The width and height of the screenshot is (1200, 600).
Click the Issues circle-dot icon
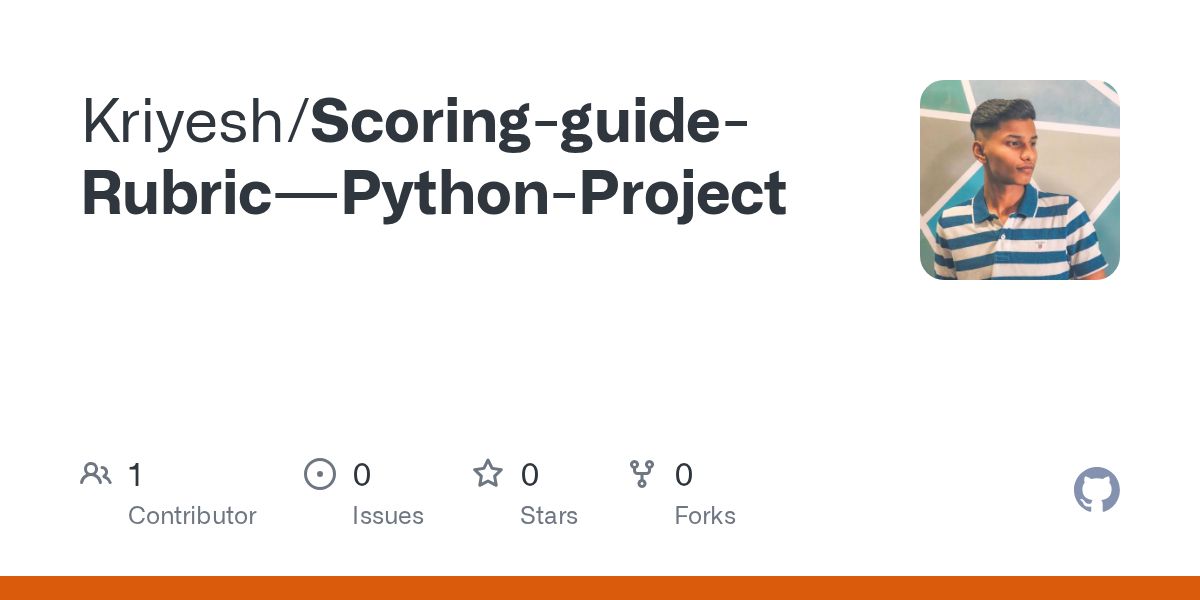[320, 474]
